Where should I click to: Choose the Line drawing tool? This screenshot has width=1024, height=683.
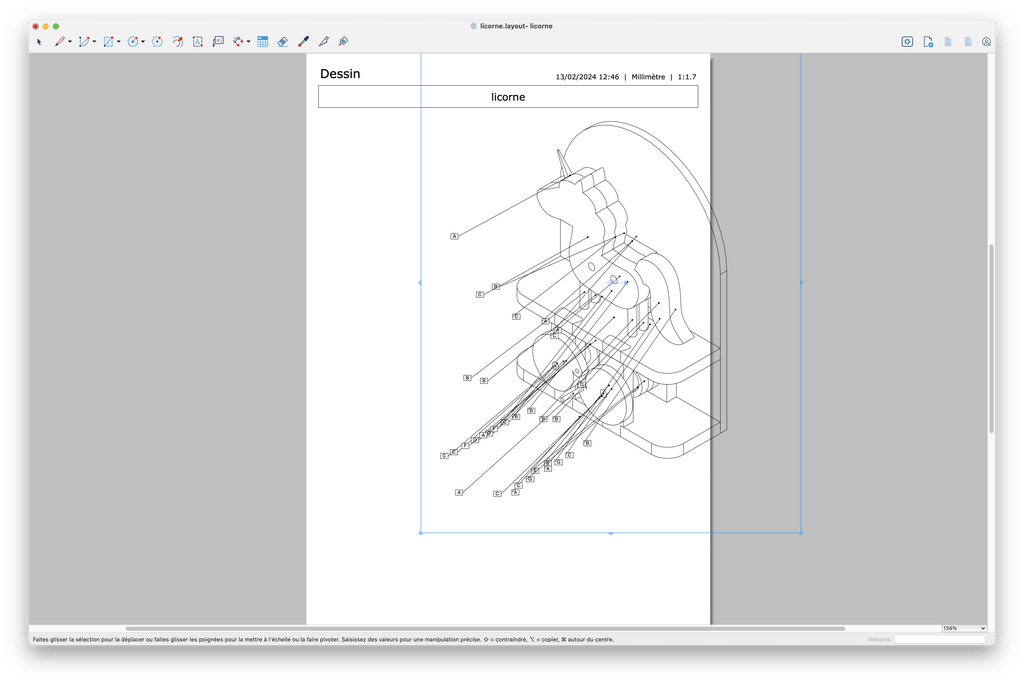59,42
